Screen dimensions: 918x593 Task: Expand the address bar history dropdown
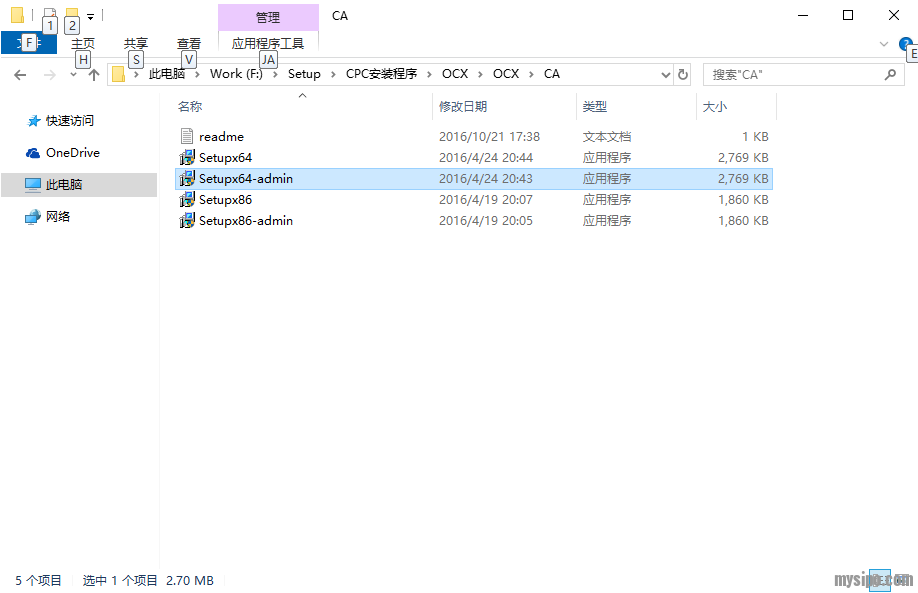666,74
